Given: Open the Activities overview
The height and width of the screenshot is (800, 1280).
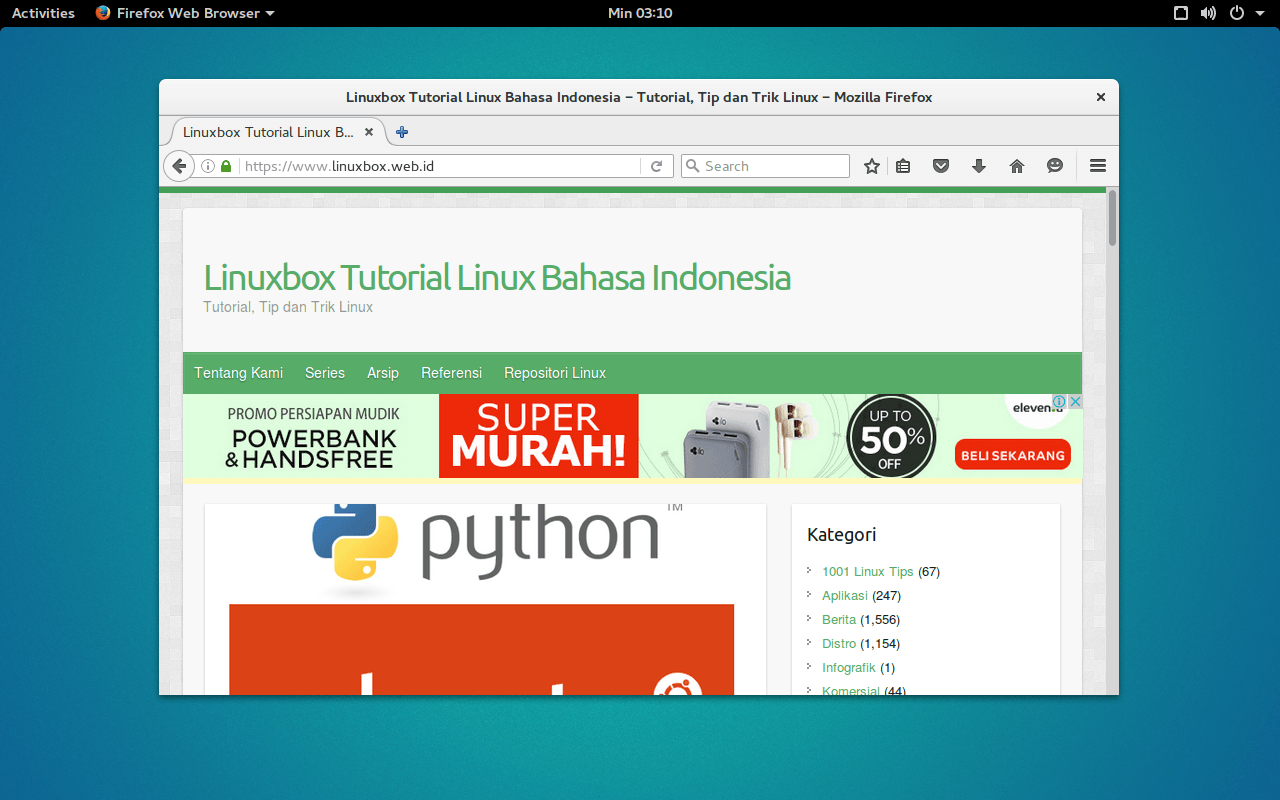Looking at the screenshot, I should pos(43,13).
